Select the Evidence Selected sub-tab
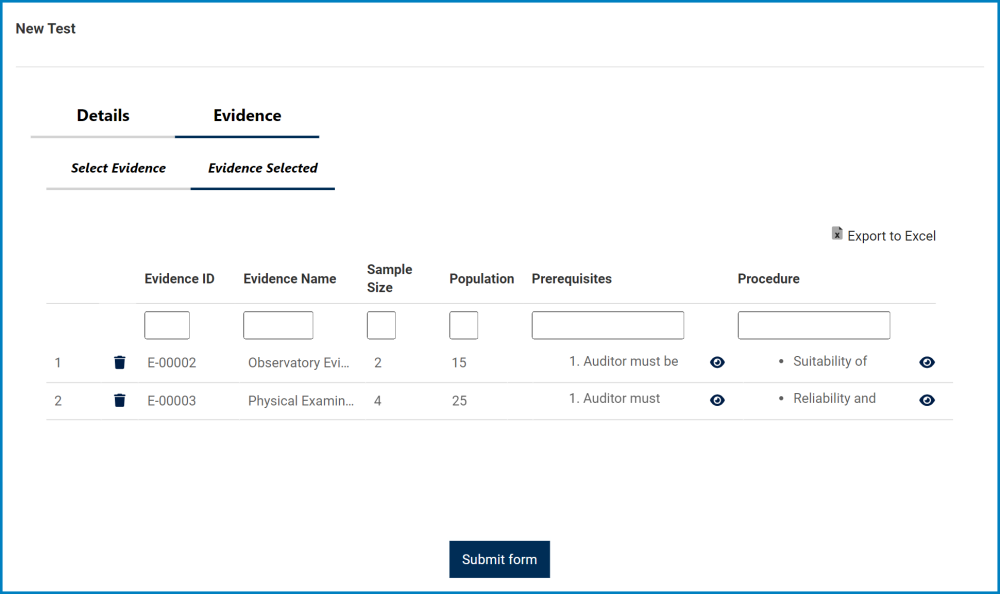1000x594 pixels. (261, 168)
